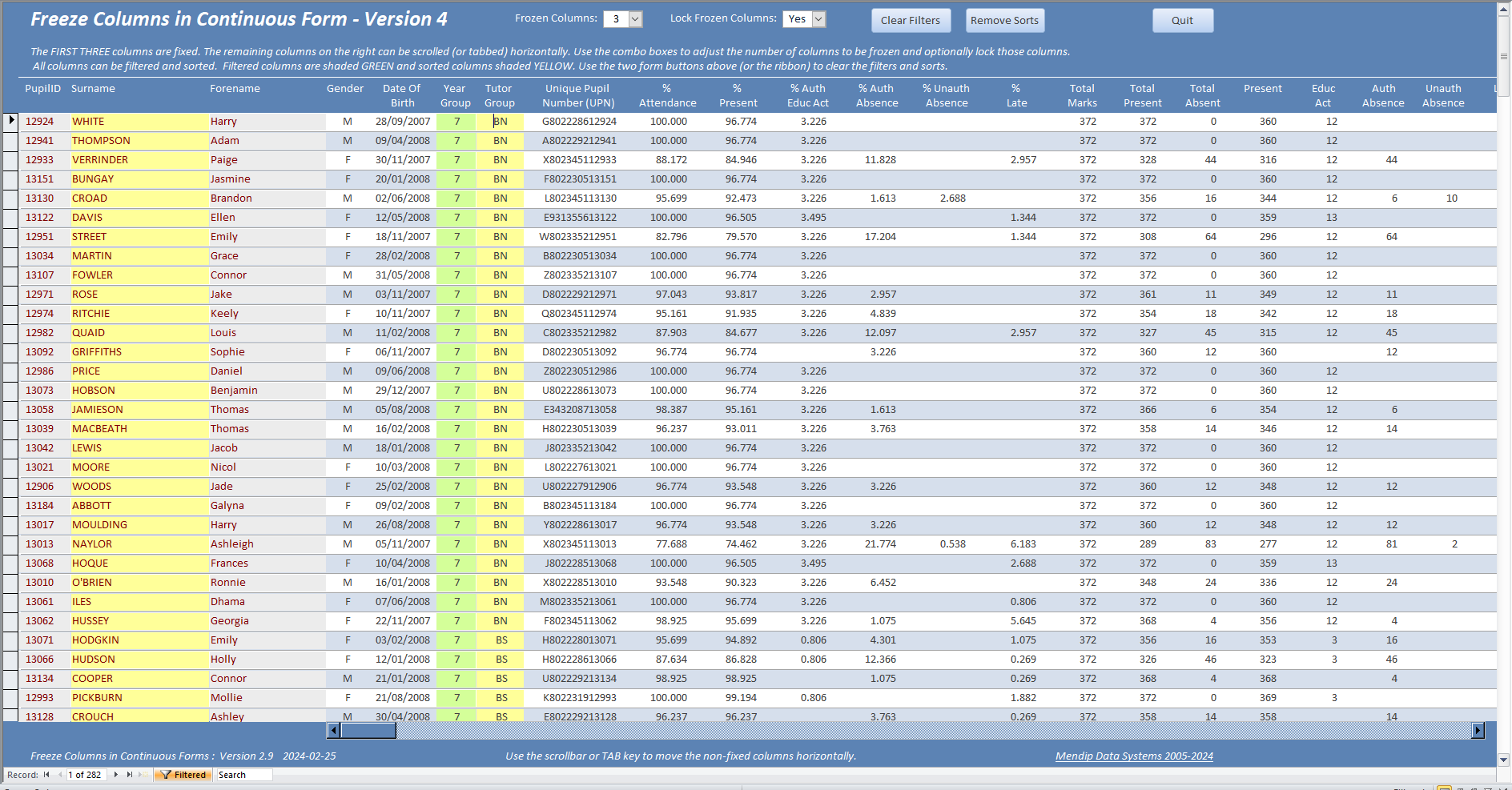
Task: Select the record selector for THOMPSON row
Action: (10, 141)
